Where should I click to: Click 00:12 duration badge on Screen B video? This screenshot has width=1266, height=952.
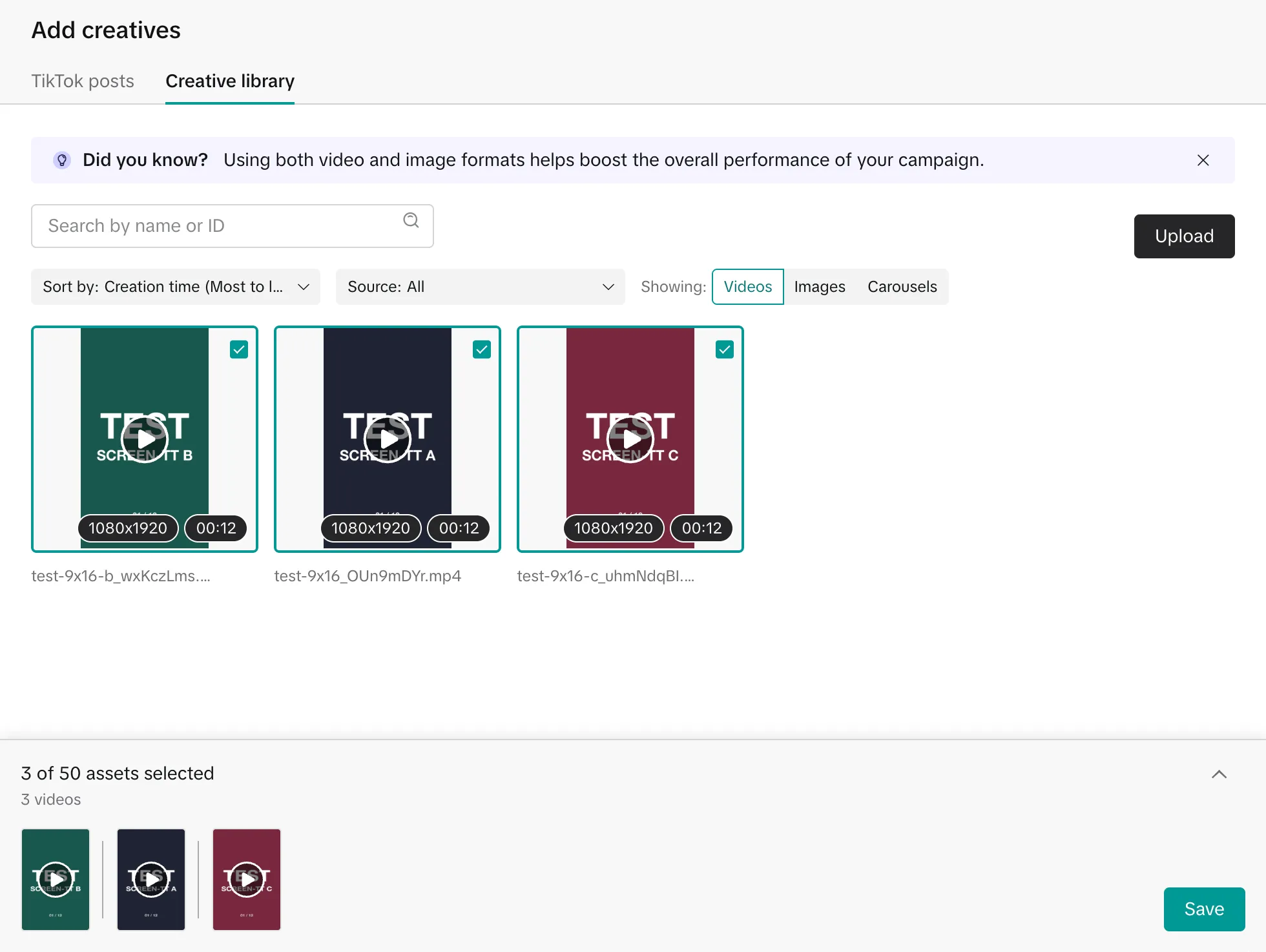pos(216,528)
